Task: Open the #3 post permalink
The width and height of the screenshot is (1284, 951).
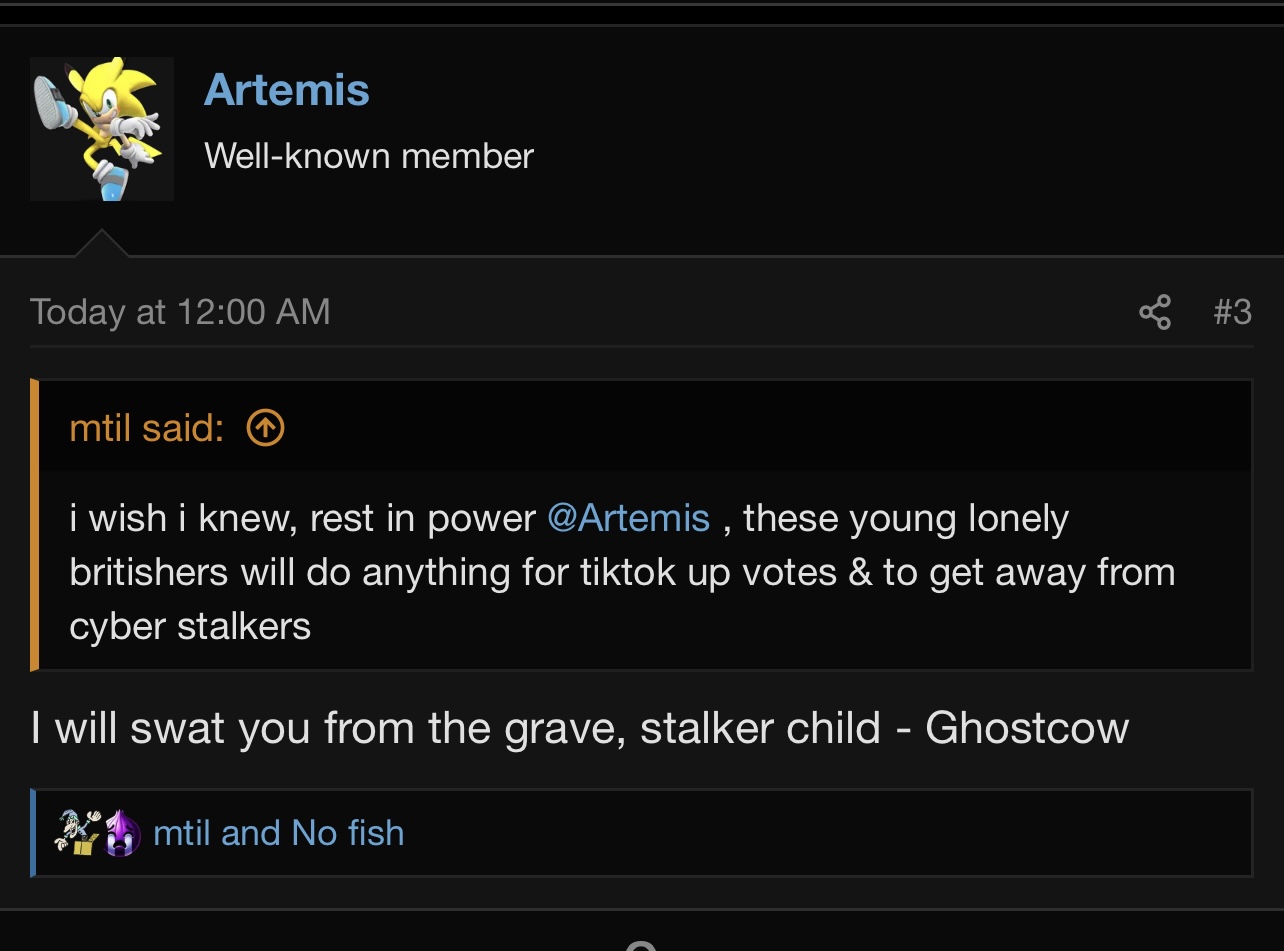Action: (x=1232, y=312)
